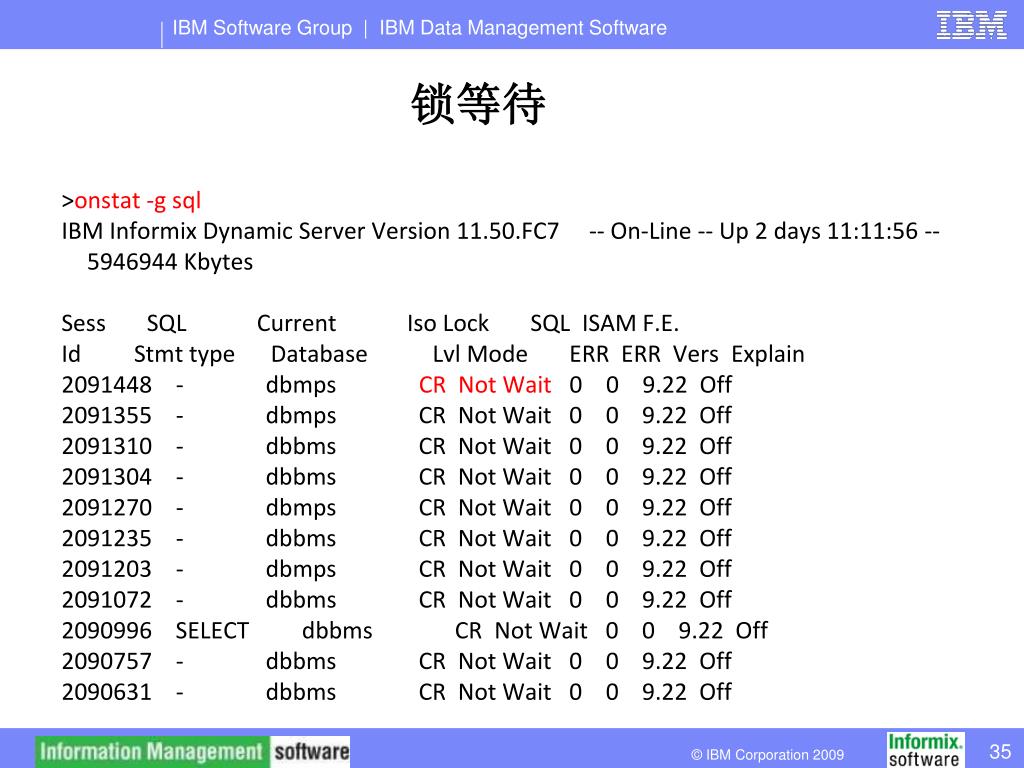Image resolution: width=1024 pixels, height=768 pixels.
Task: Click version text 11.50.FC7
Action: click(507, 231)
